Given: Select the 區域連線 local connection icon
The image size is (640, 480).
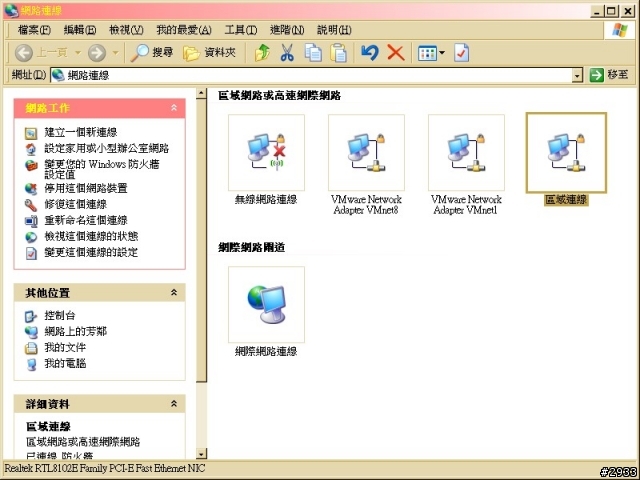Looking at the screenshot, I should (566, 153).
